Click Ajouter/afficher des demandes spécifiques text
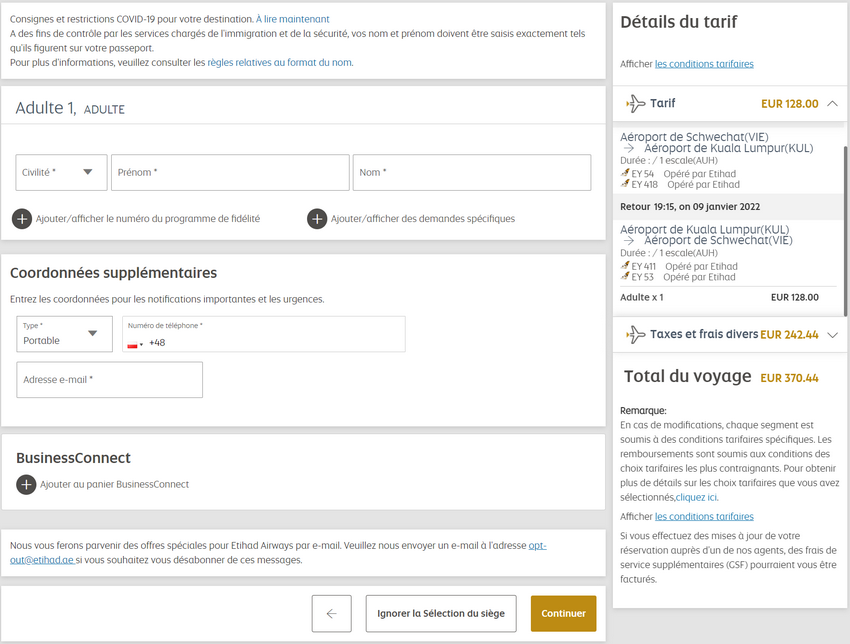Viewport: 850px width, 644px height. coord(423,219)
